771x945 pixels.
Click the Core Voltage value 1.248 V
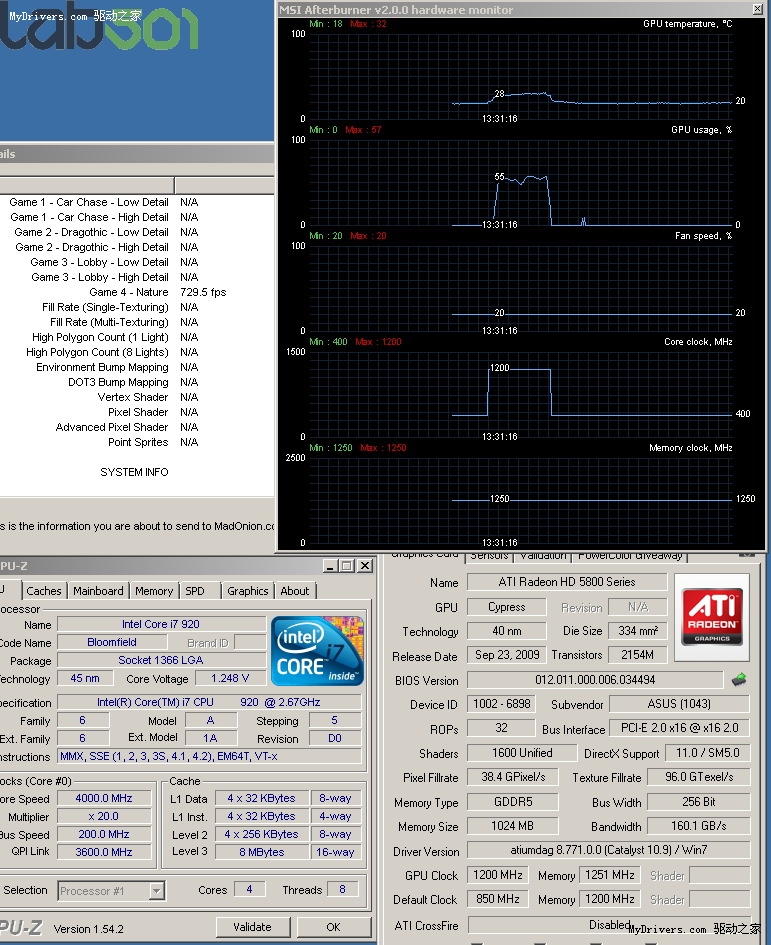[x=230, y=679]
